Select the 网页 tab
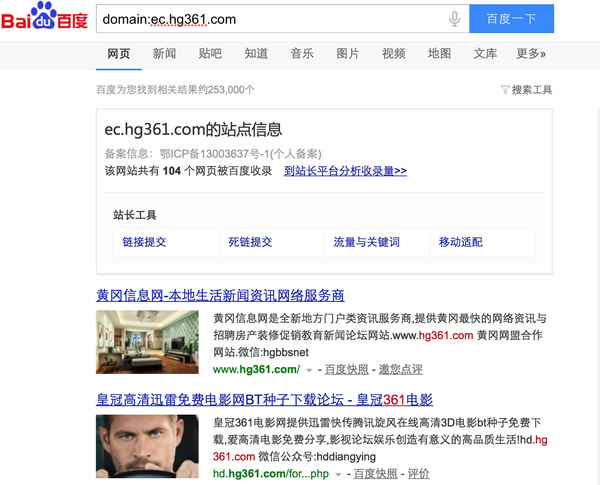Viewport: 600px width, 485px height. click(119, 54)
